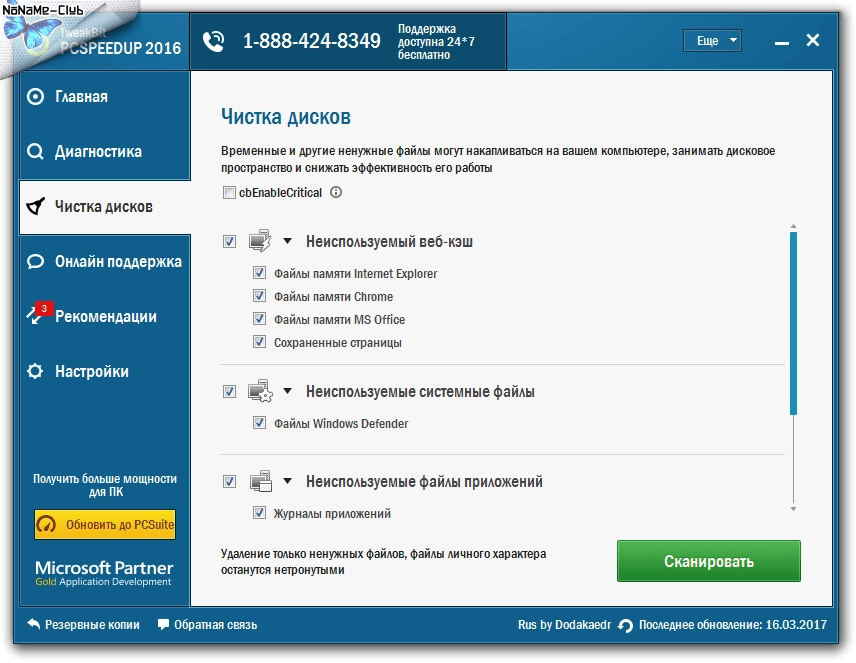Click the Неиспользуемые файлы приложений heading
This screenshot has width=856, height=663.
(x=424, y=482)
